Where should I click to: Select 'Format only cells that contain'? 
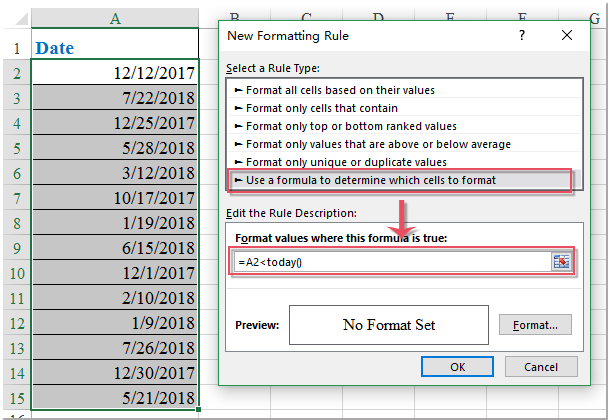315,108
